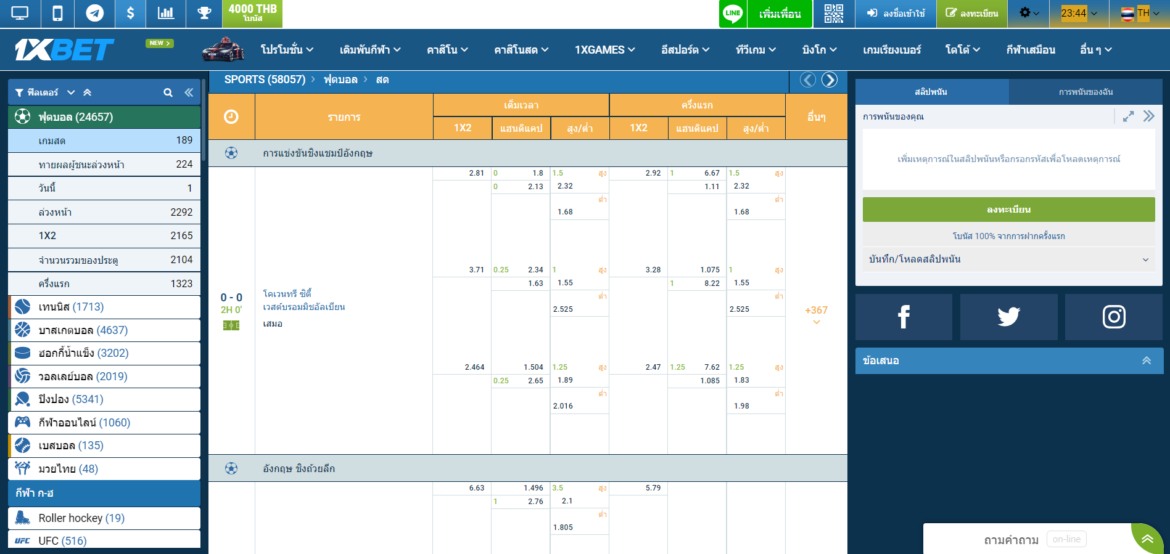Open the อื่น ๆ menu in navigation
Image resolution: width=1170 pixels, height=554 pixels.
coord(1096,50)
